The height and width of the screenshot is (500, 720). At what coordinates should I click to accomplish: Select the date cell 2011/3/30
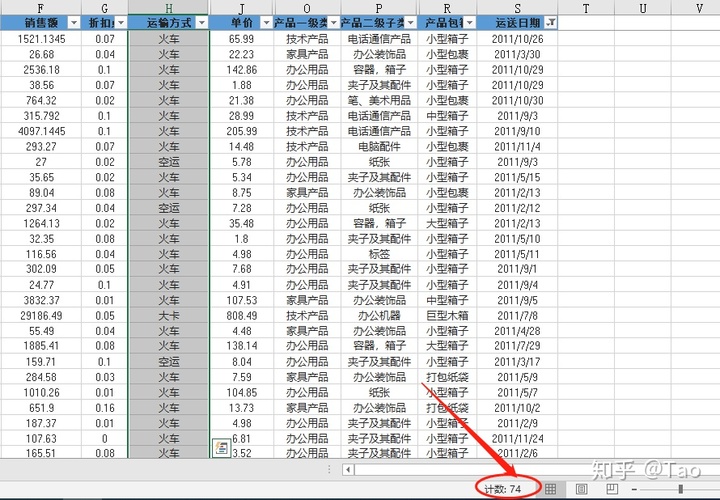(518, 54)
